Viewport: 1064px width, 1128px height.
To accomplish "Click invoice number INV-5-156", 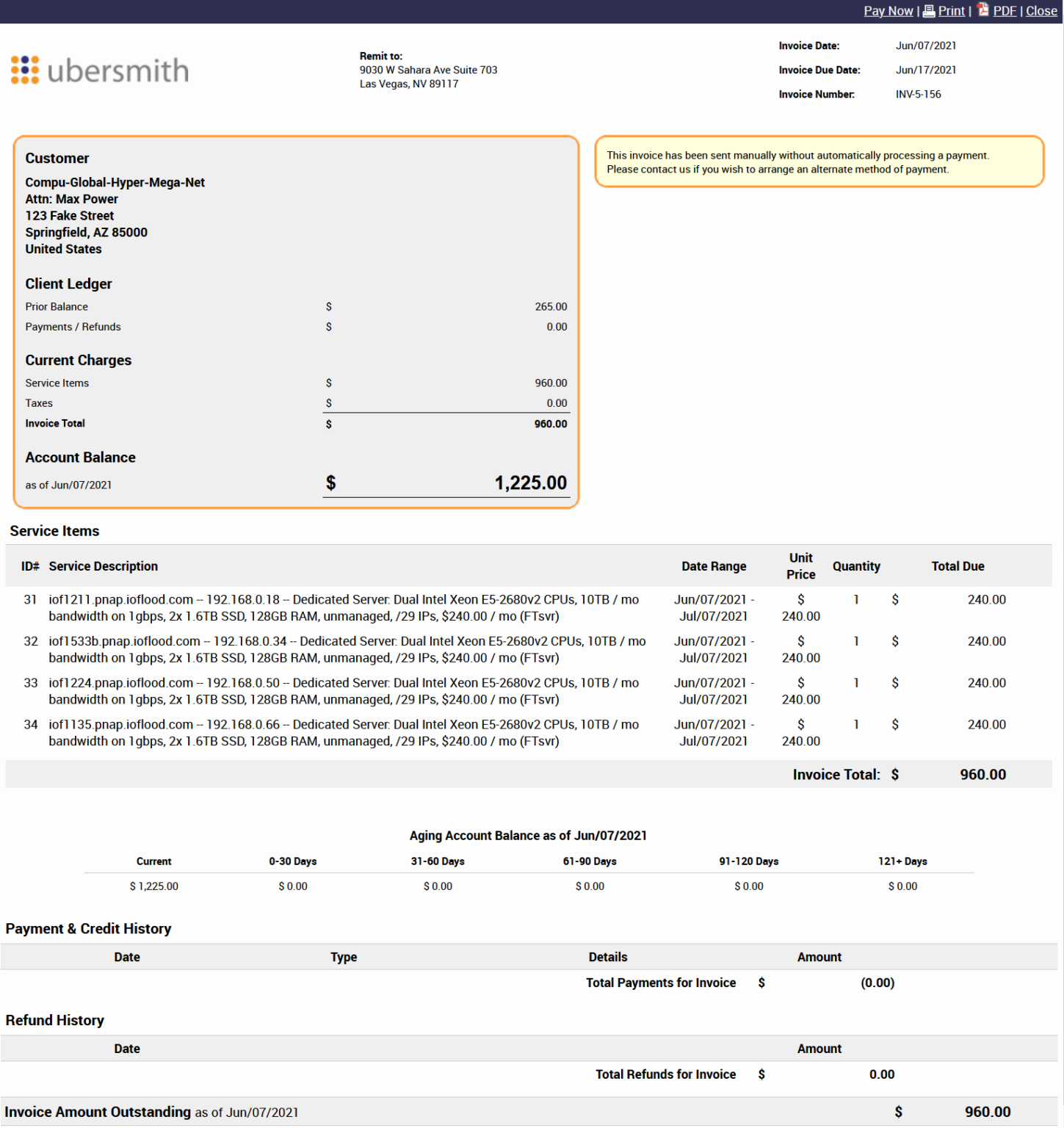I will pyautogui.click(x=917, y=94).
